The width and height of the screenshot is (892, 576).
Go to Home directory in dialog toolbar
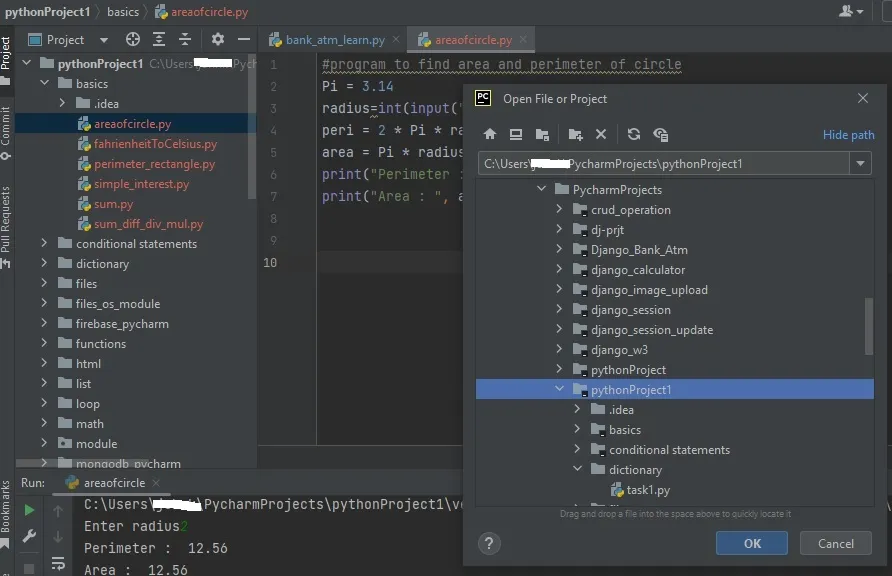click(489, 134)
